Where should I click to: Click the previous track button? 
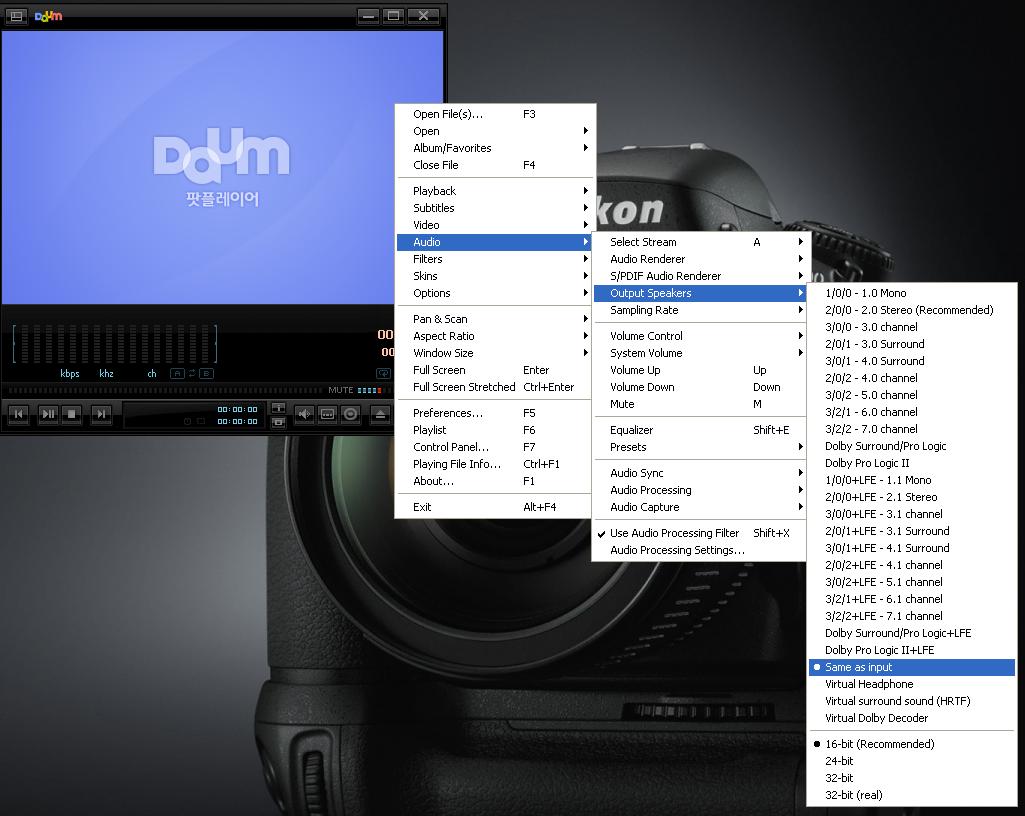coord(18,414)
